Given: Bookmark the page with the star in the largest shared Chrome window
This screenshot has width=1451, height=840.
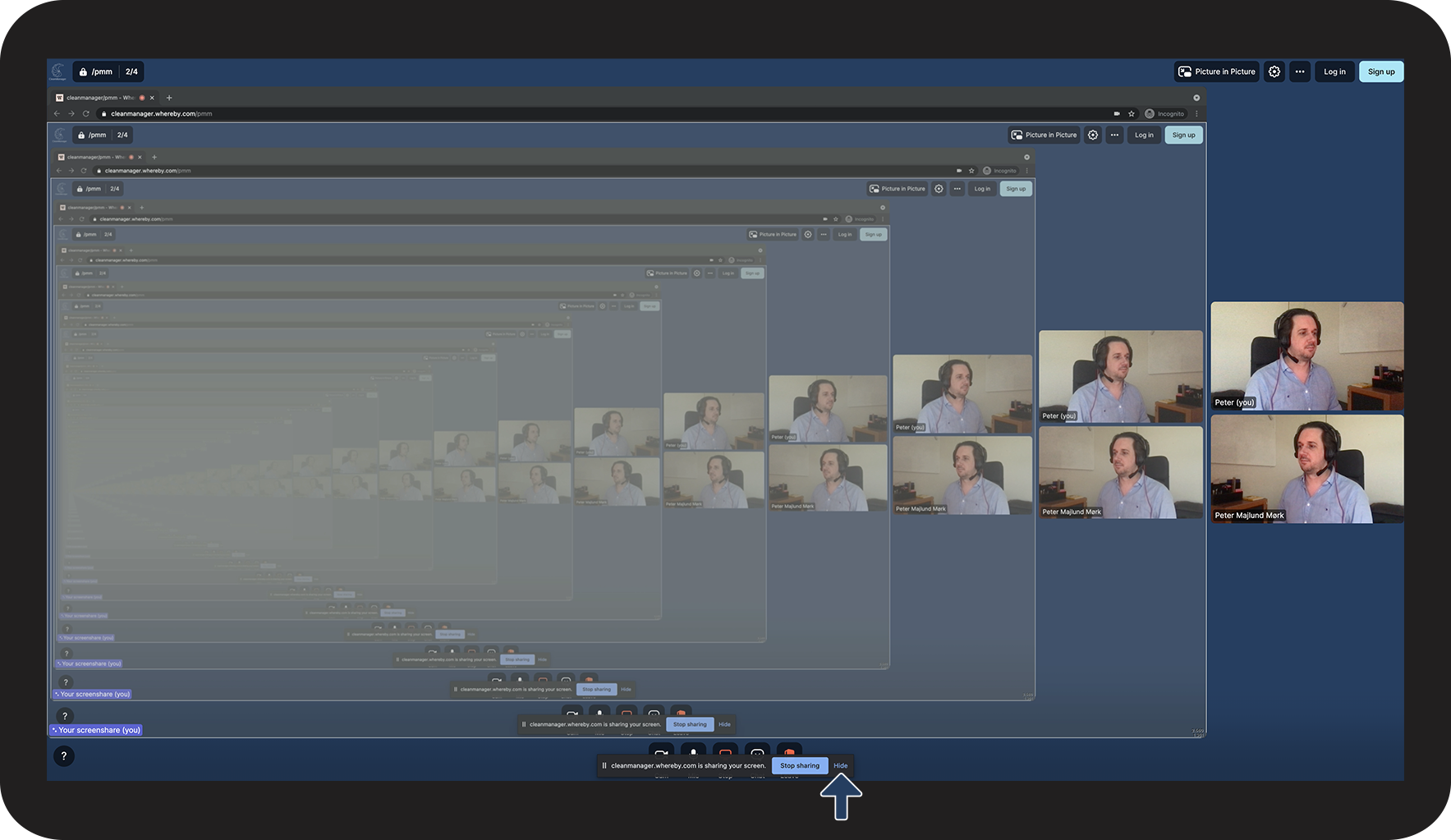Looking at the screenshot, I should point(1132,114).
